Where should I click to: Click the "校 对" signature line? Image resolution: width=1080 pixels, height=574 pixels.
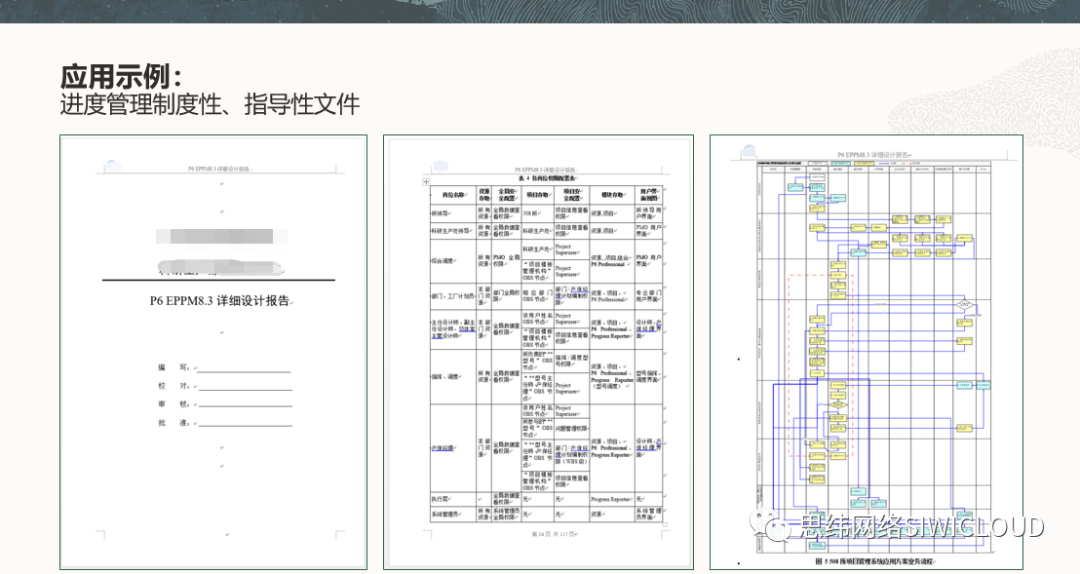[x=244, y=389]
